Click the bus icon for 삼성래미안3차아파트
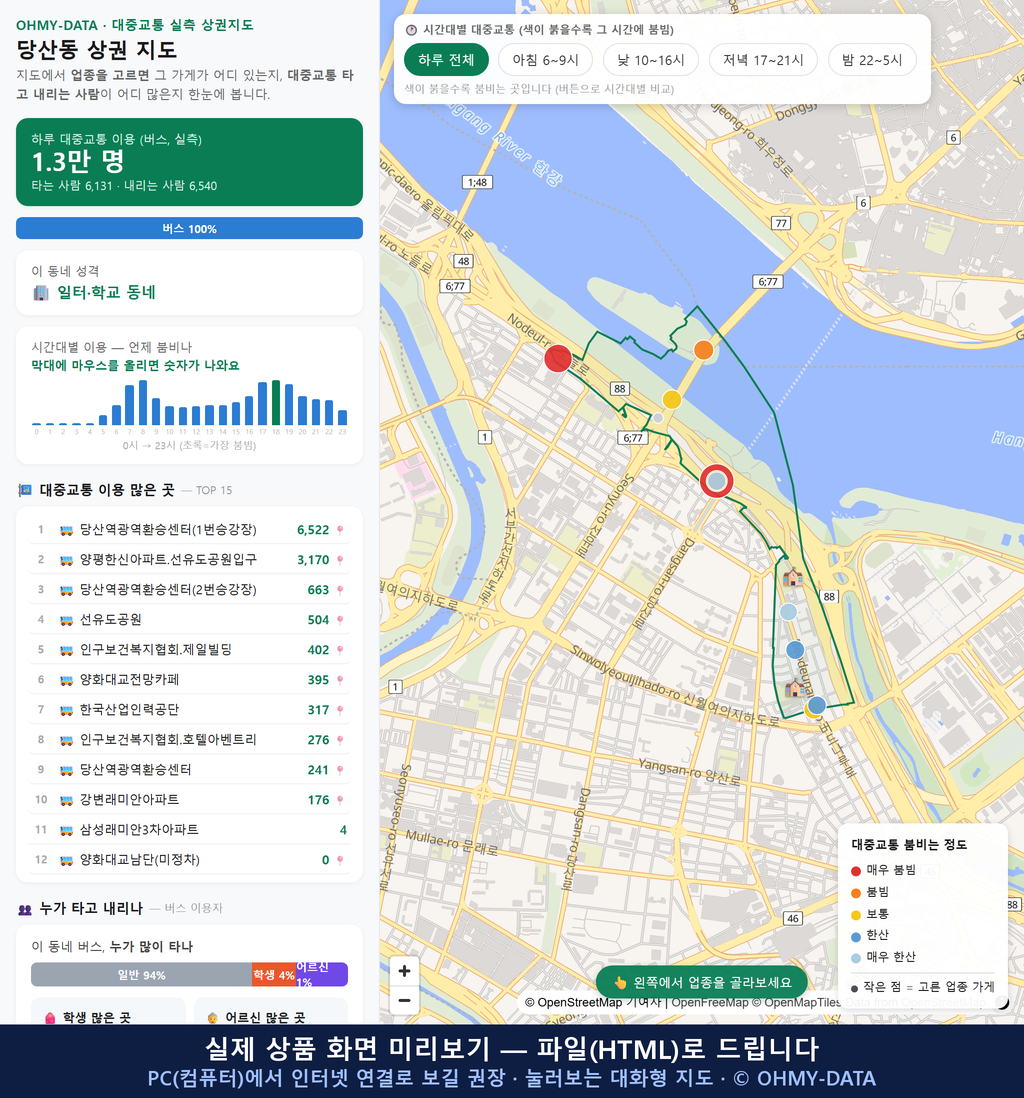This screenshot has height=1098, width=1024. click(67, 831)
